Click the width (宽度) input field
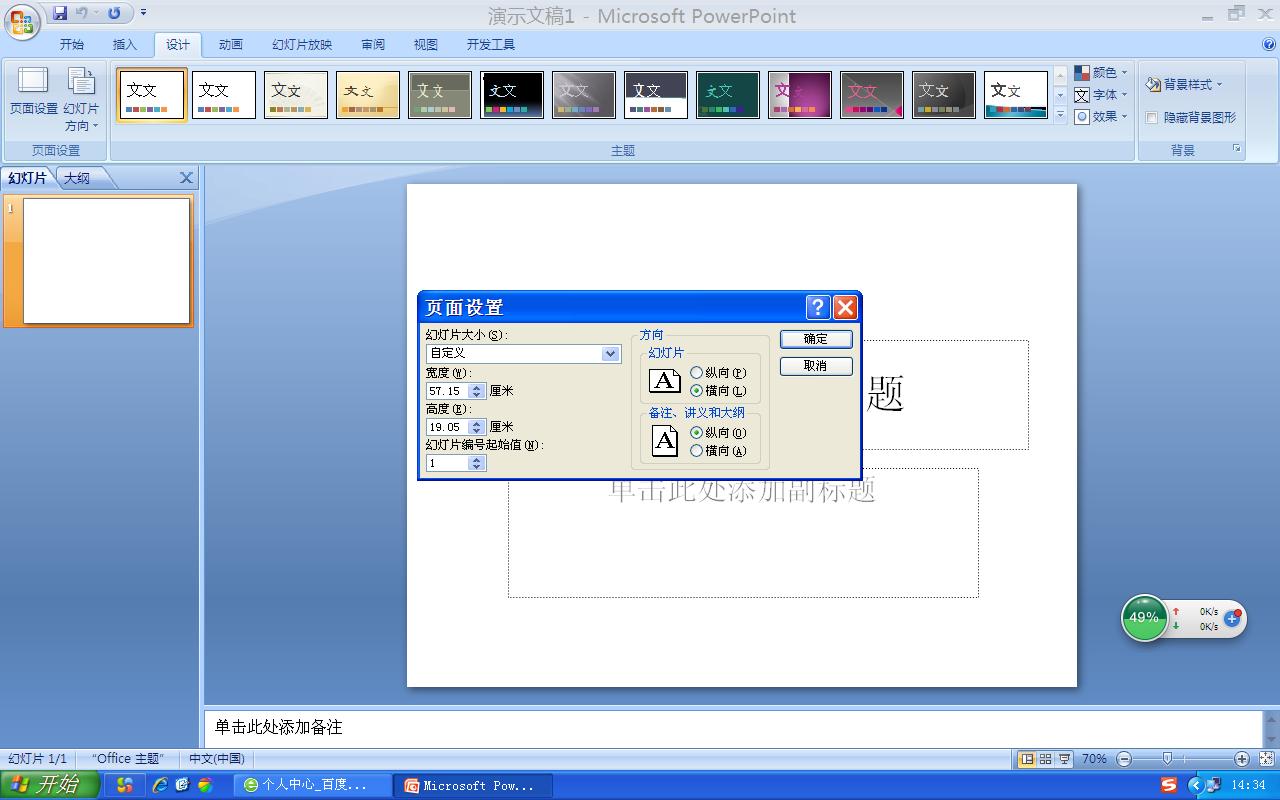1280x800 pixels. click(x=448, y=391)
